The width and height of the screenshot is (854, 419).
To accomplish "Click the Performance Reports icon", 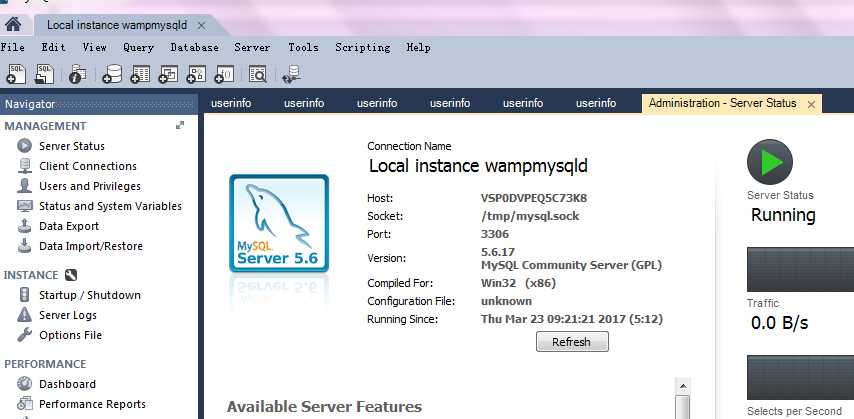I will [25, 404].
